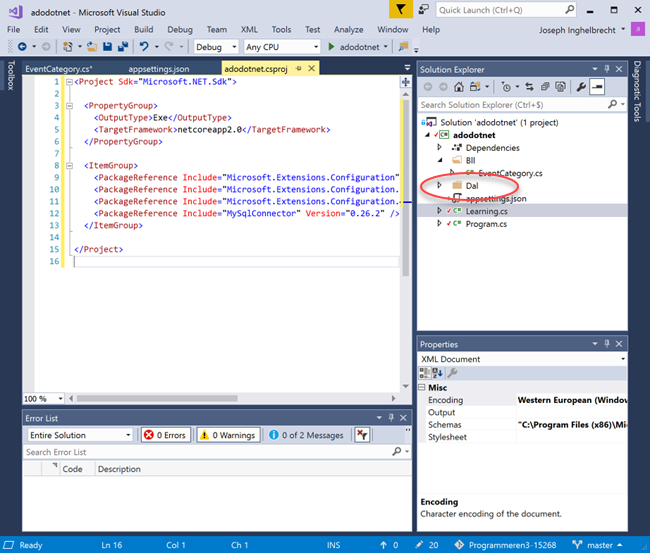Image resolution: width=650 pixels, height=553 pixels.
Task: Open the Any CPU platform dropdown
Action: coord(282,47)
